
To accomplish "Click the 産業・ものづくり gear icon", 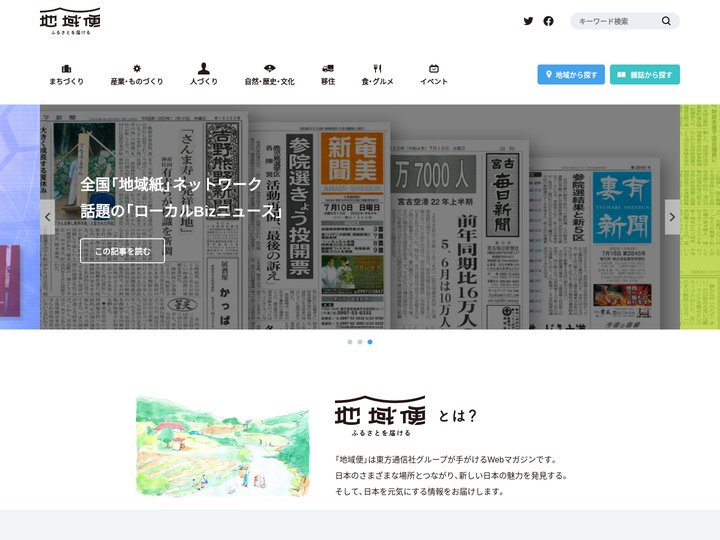I will click(137, 68).
